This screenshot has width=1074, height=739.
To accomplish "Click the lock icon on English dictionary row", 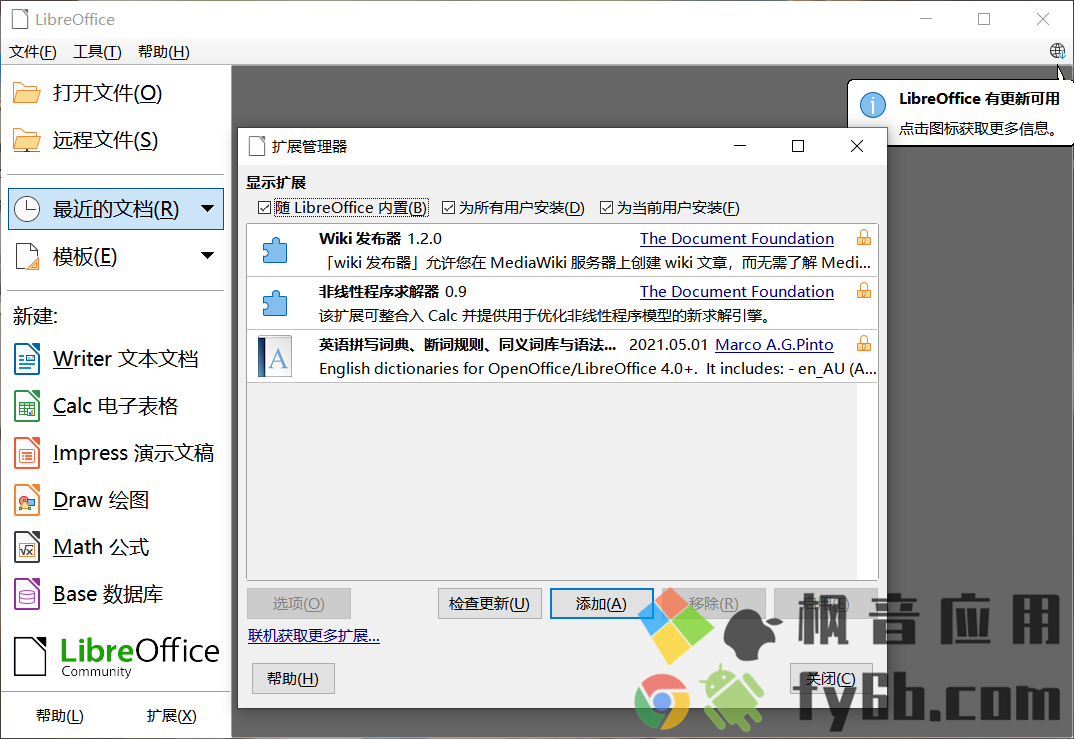I will pos(864,343).
